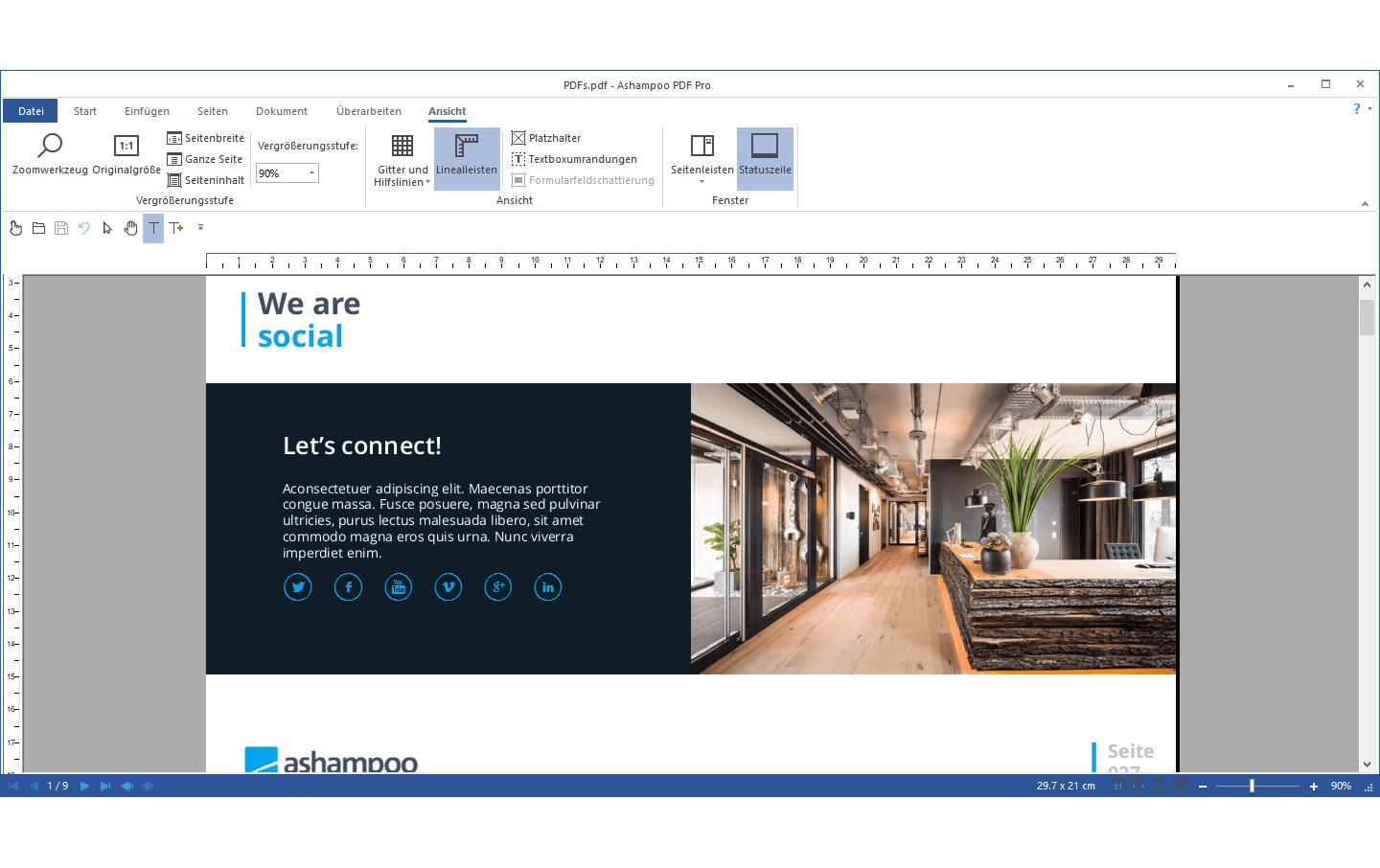Switch to the Start tab
Viewport: 1380px width, 868px height.
point(85,111)
